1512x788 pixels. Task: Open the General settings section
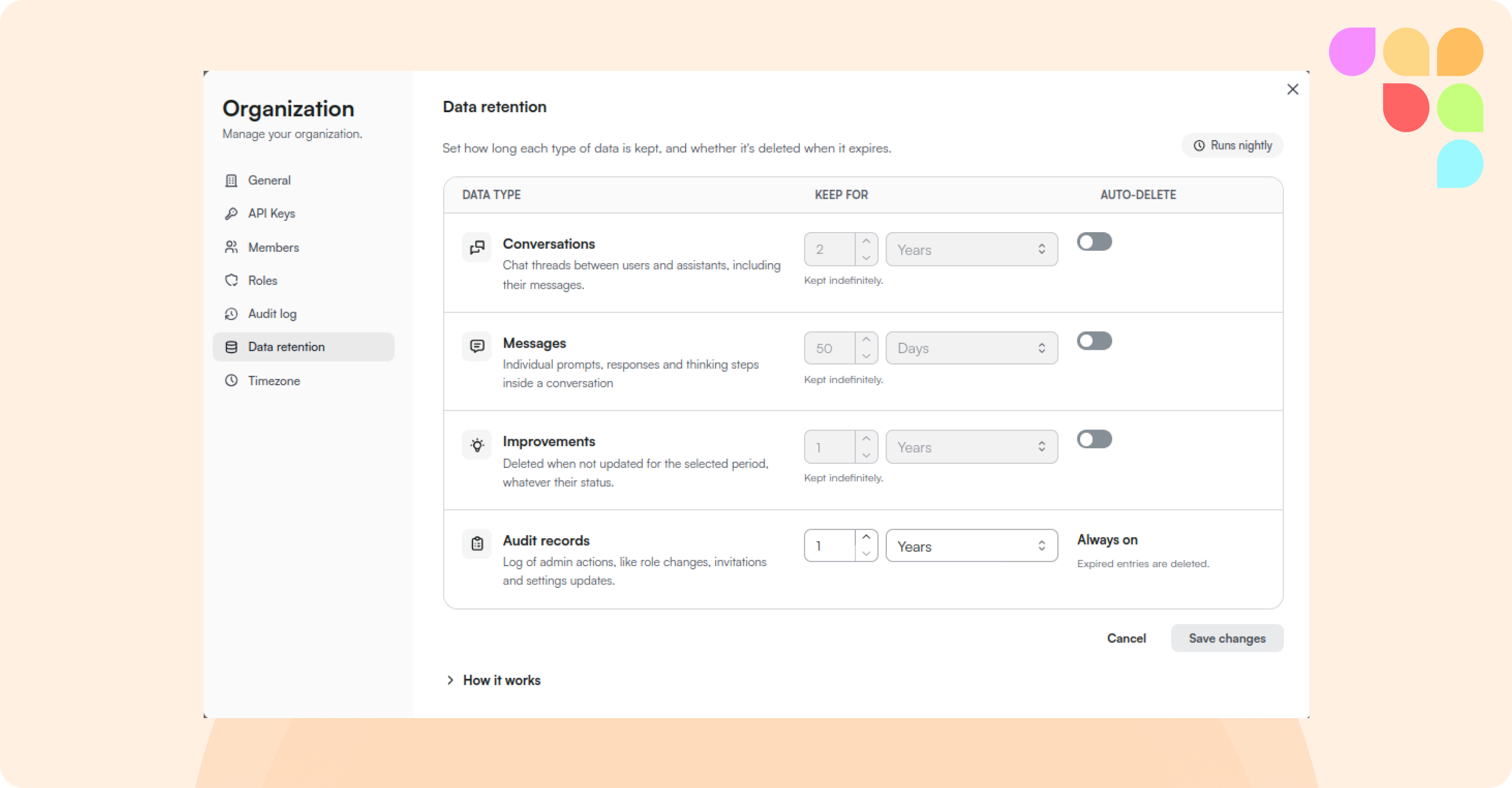(303, 180)
